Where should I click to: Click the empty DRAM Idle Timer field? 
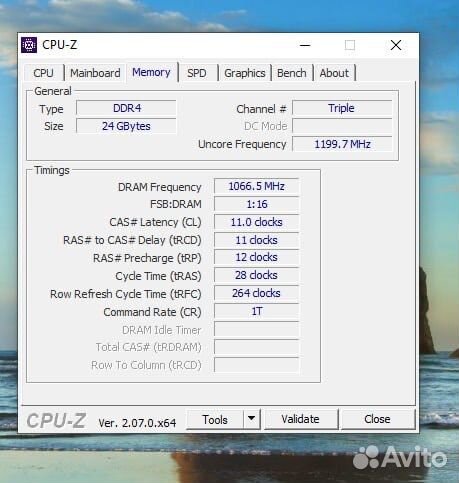tap(256, 329)
